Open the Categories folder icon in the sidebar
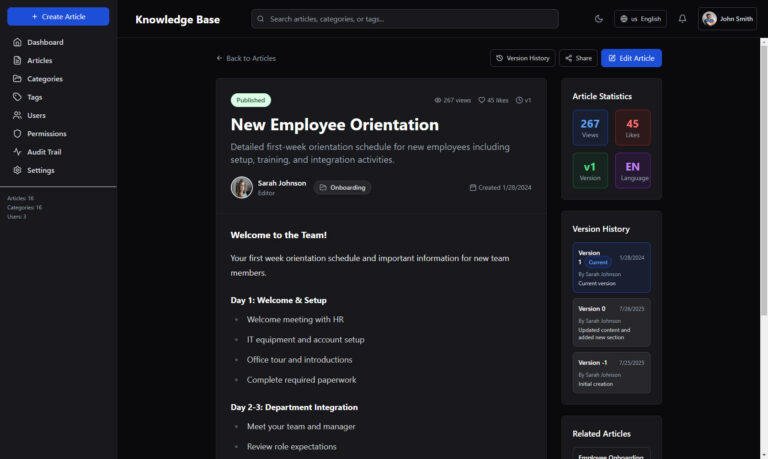Screen dimensions: 768x459 pos(17,79)
